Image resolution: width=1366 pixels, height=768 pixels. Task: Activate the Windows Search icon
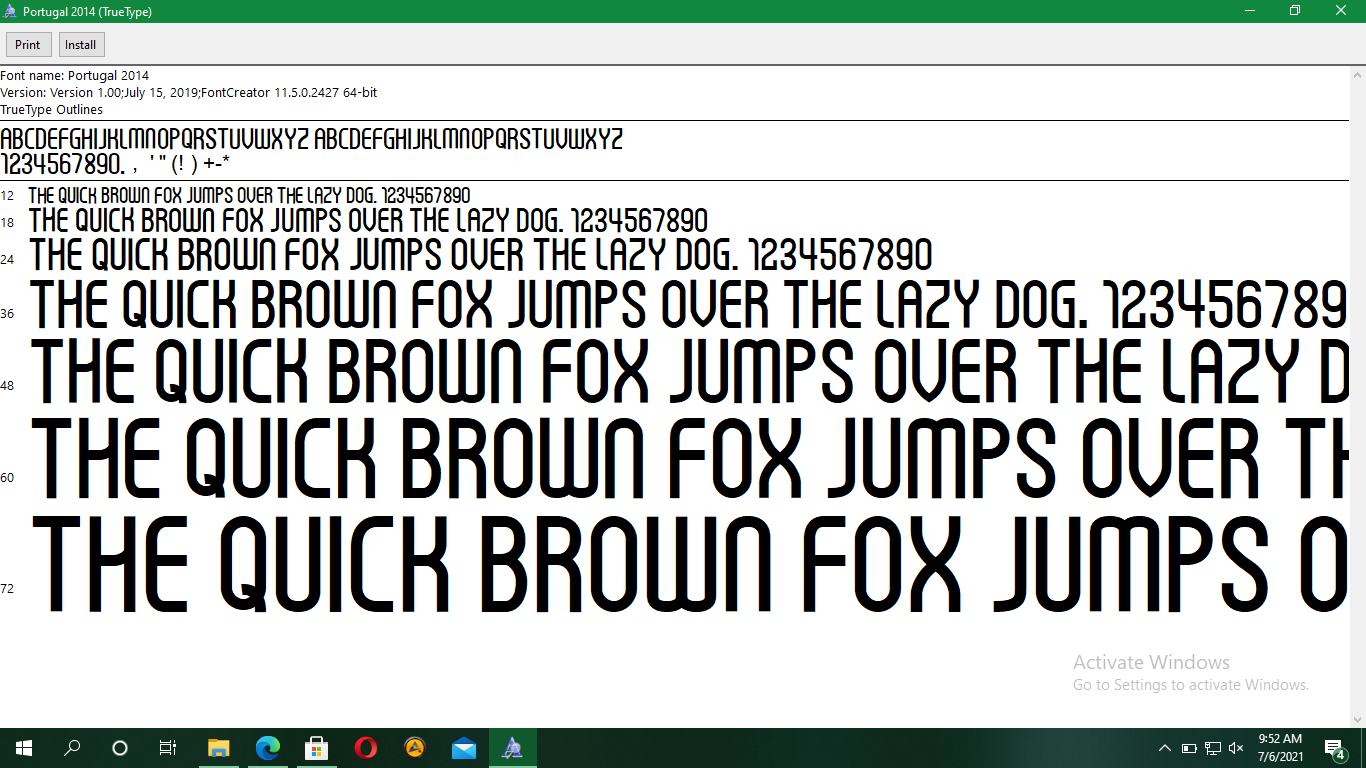(x=71, y=747)
